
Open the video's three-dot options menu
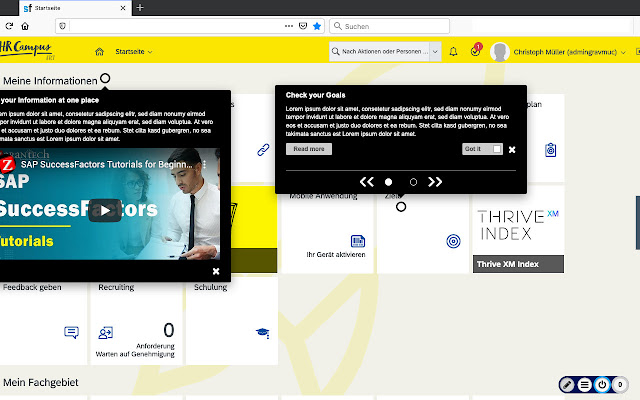204,164
